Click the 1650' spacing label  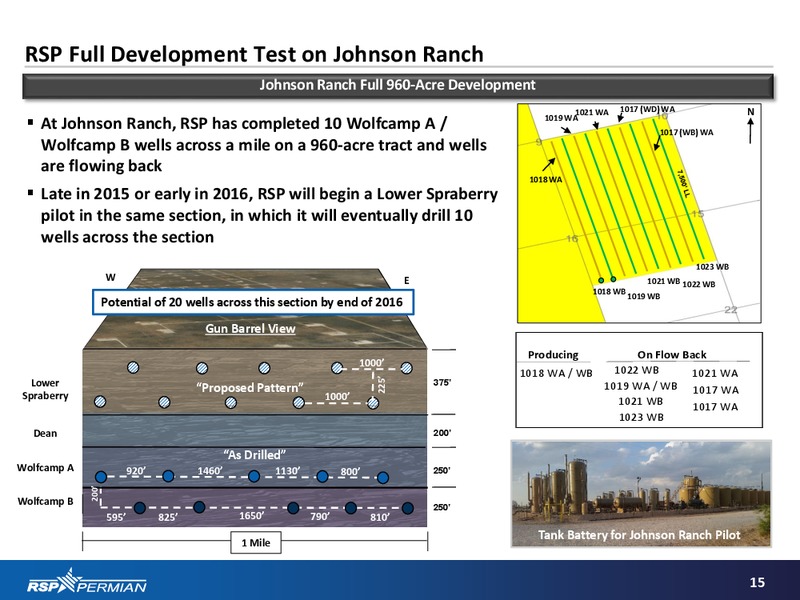pos(252,516)
